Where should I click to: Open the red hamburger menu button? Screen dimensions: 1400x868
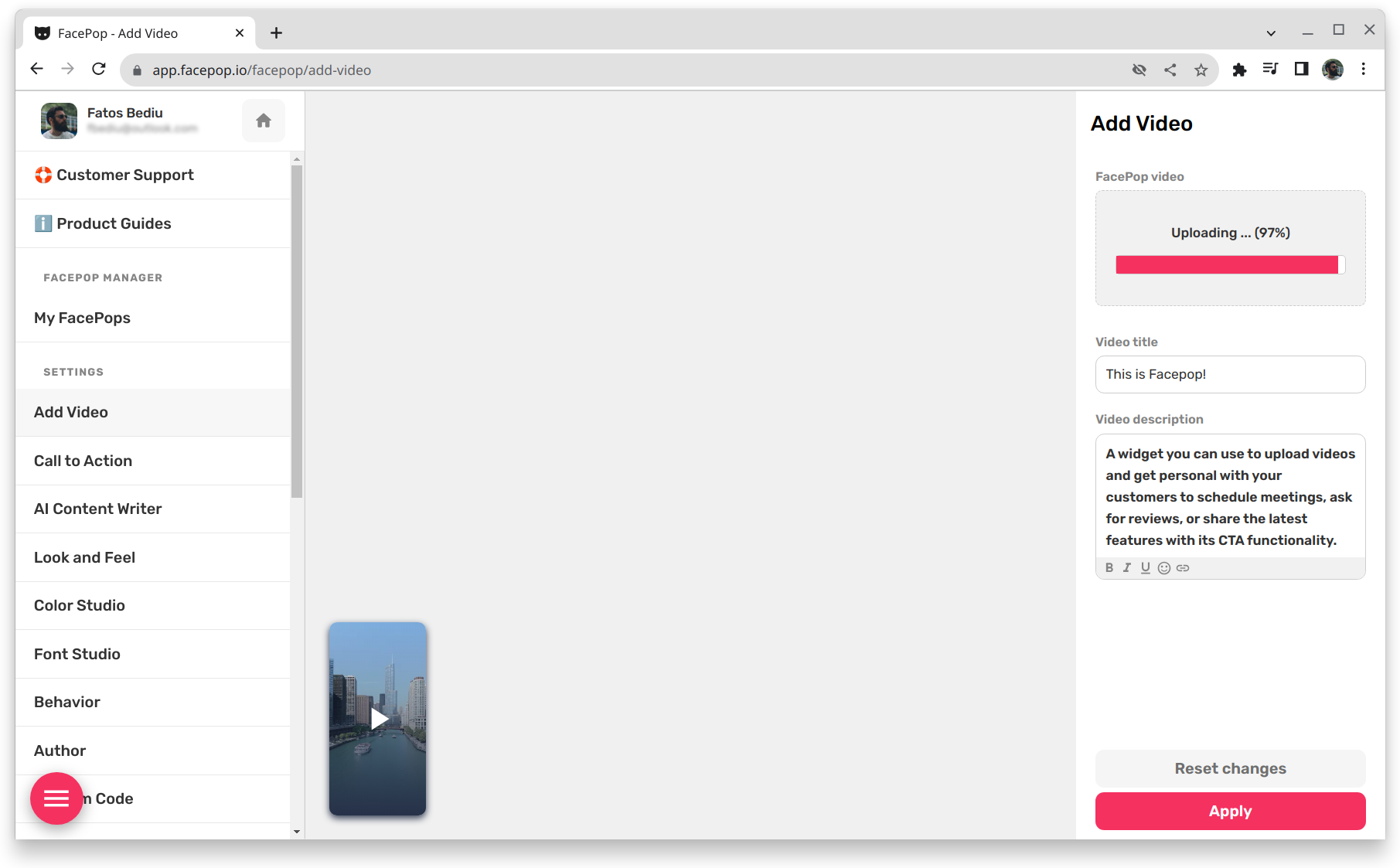56,798
